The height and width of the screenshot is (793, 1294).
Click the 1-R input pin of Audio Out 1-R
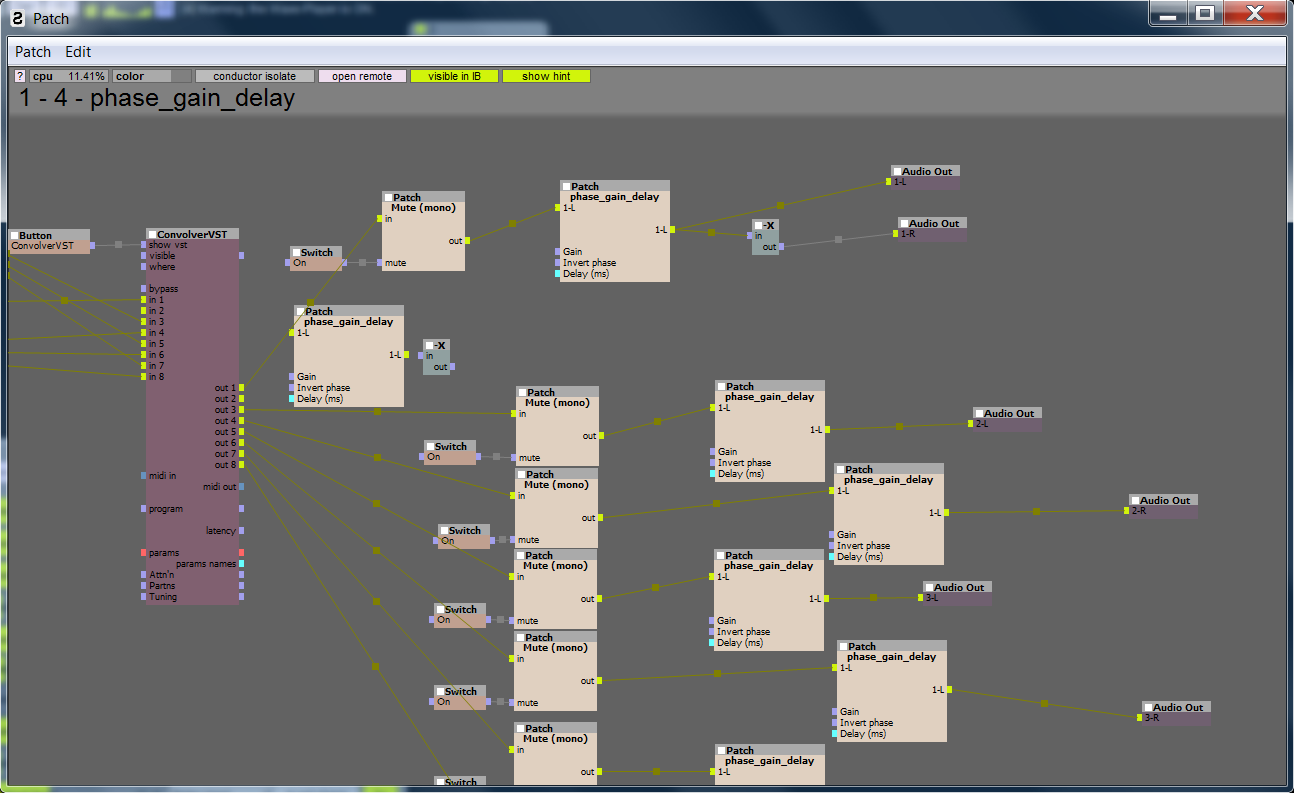click(895, 234)
